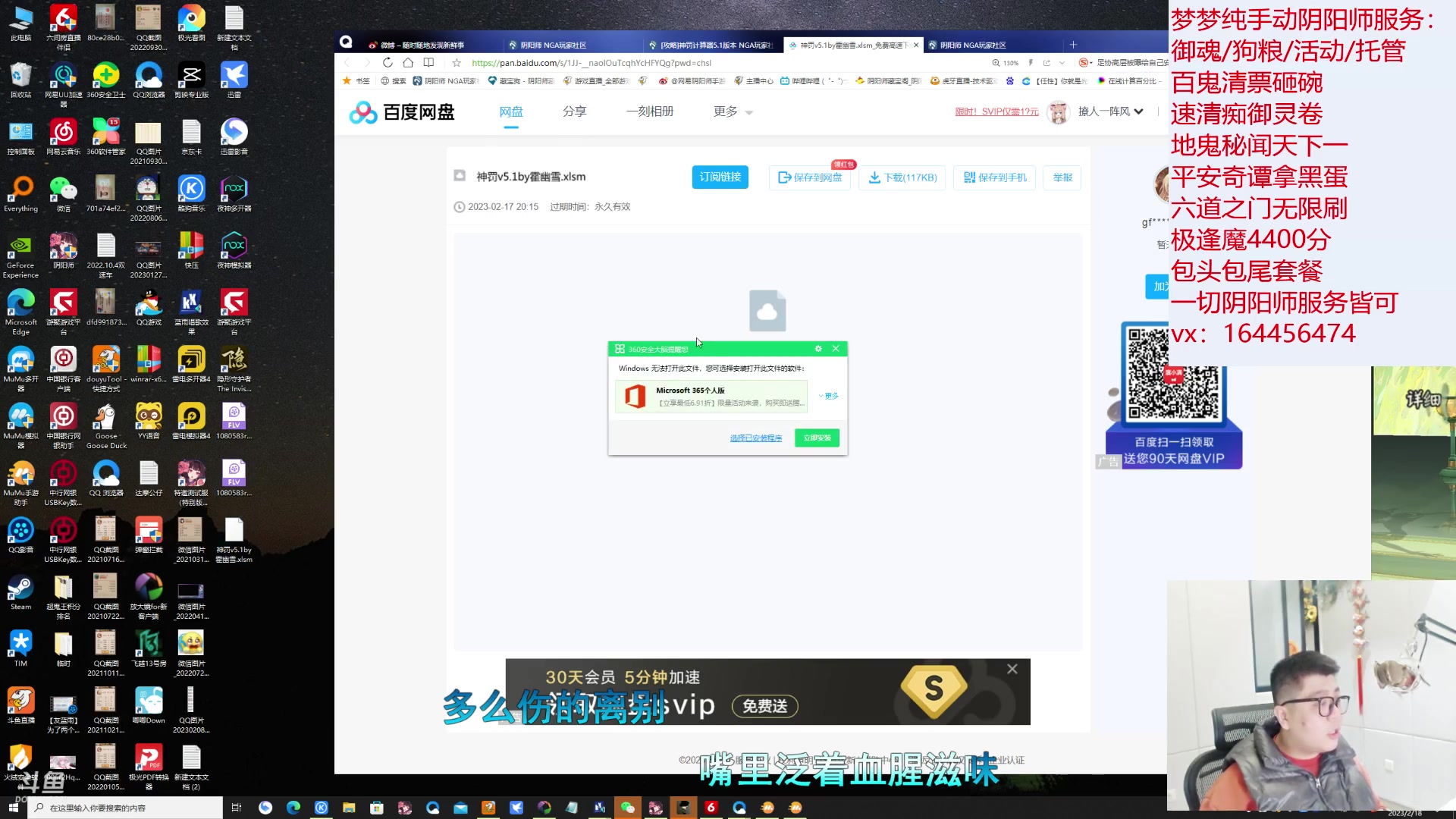Reload the page with the browser refresh icon
The width and height of the screenshot is (1456, 819).
tap(388, 63)
